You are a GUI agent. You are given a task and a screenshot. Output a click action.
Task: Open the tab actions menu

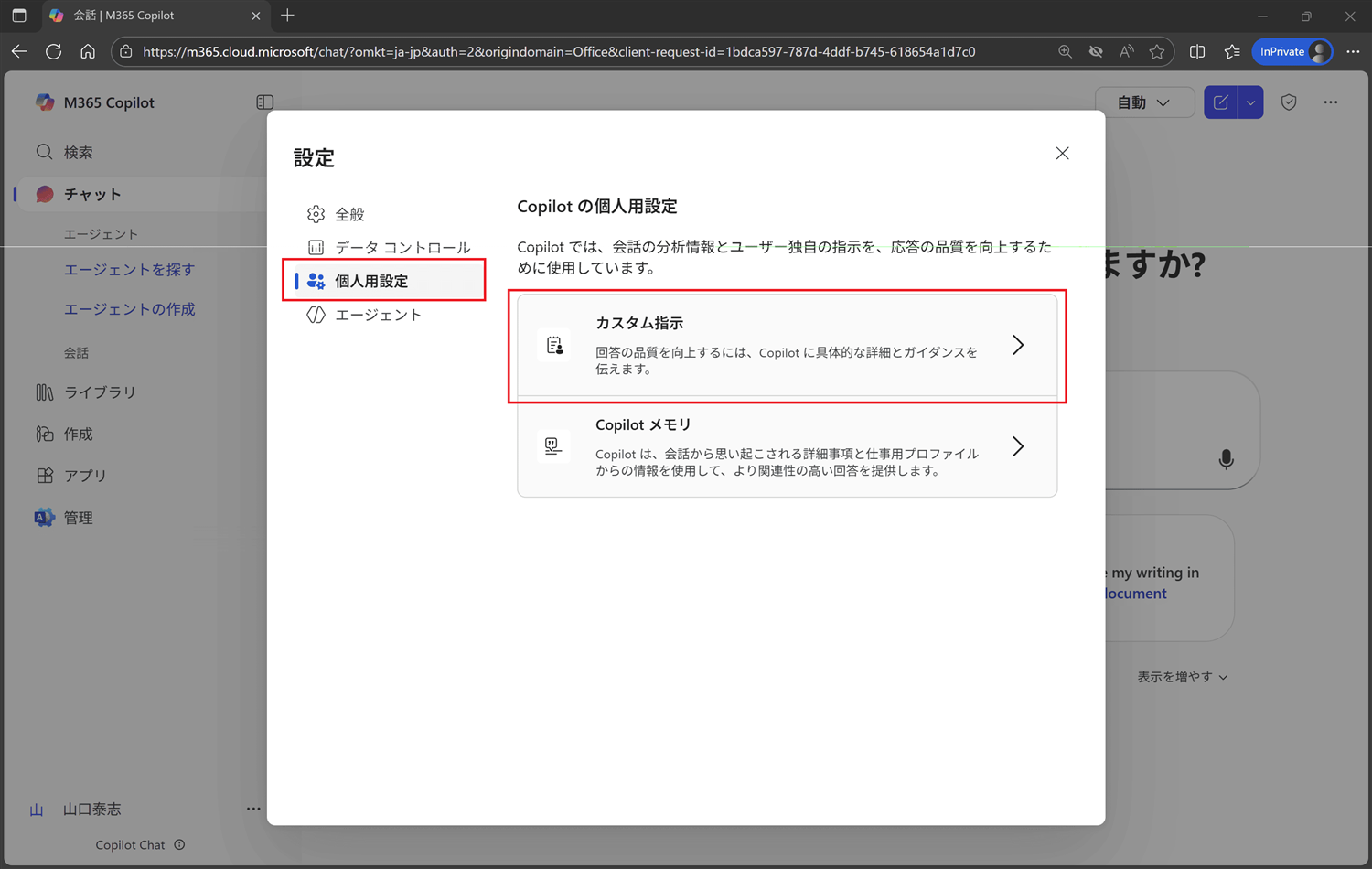(19, 16)
